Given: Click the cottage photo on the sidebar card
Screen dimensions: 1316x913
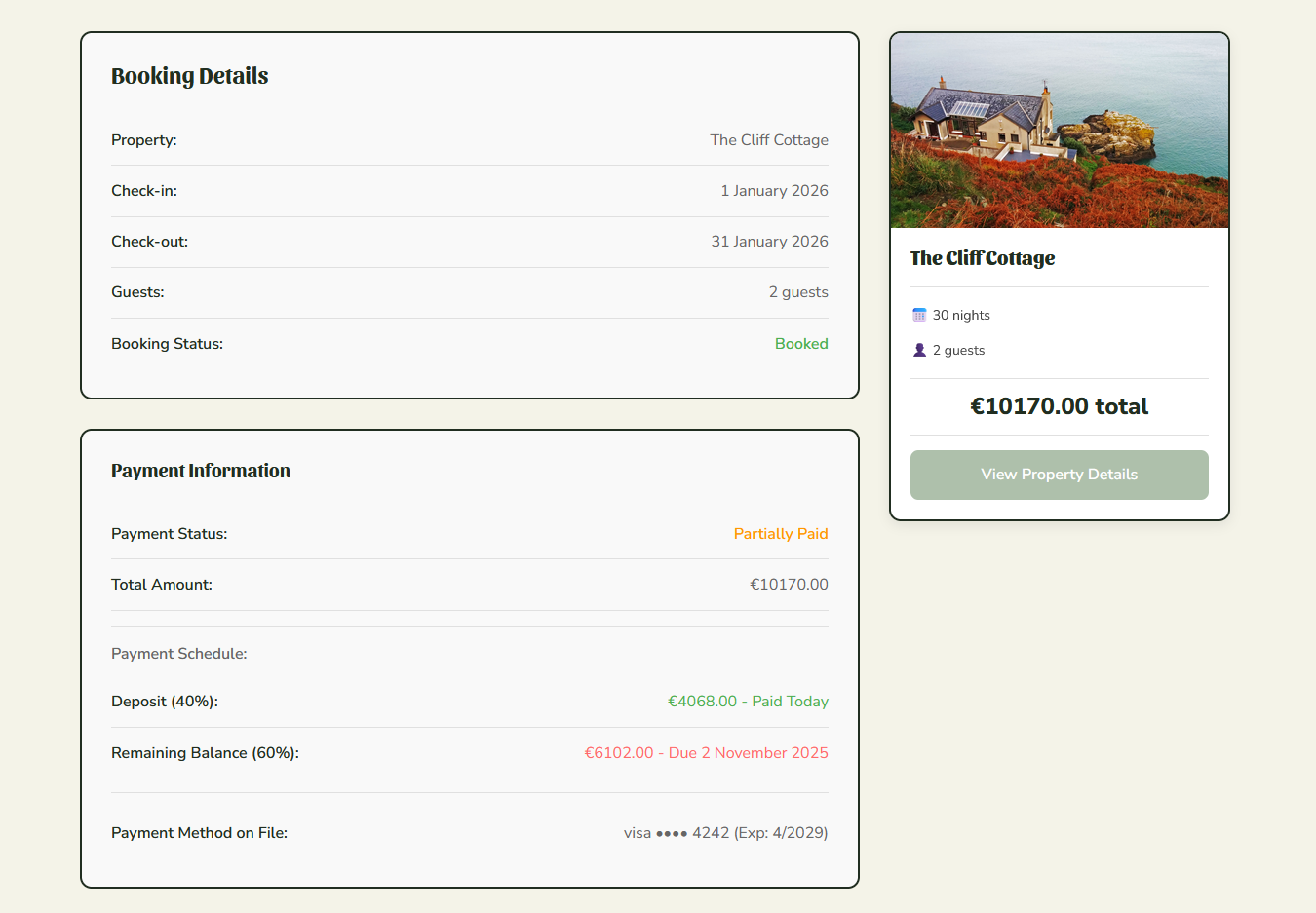Looking at the screenshot, I should coord(1059,130).
